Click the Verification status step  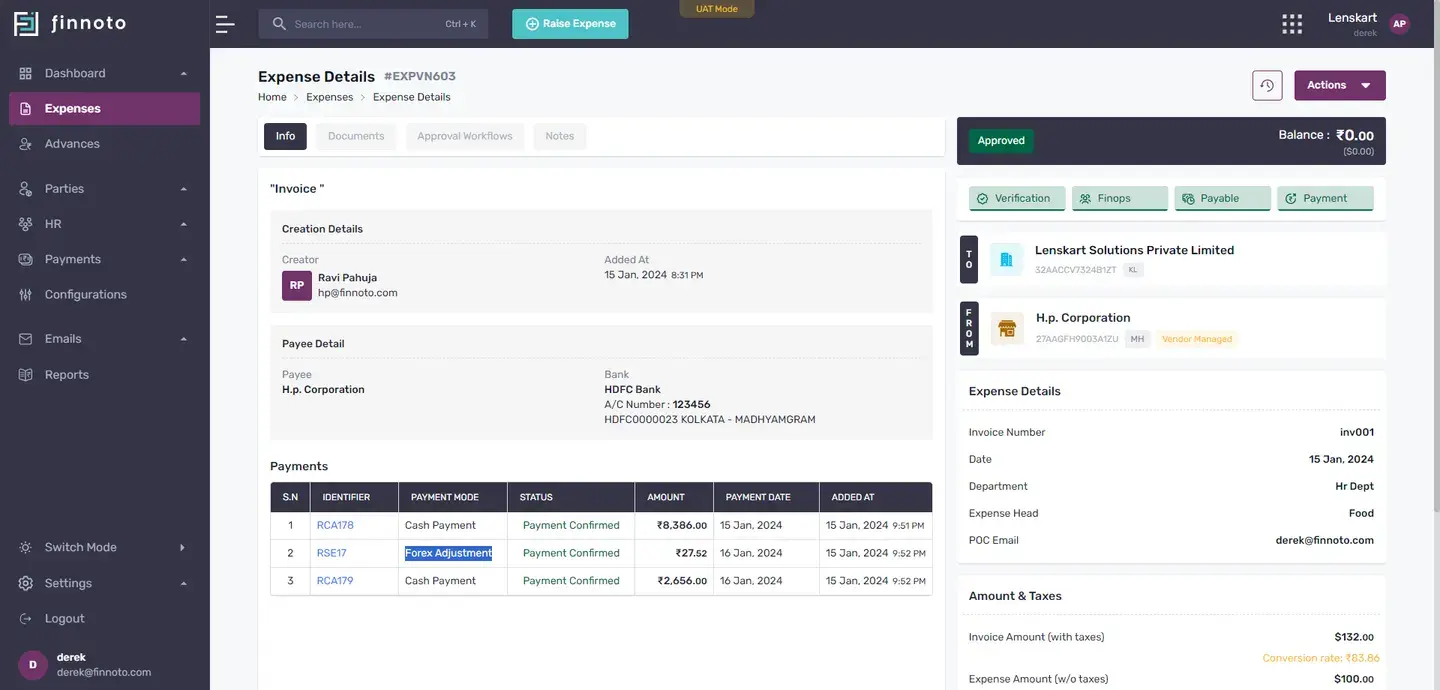coord(1016,199)
